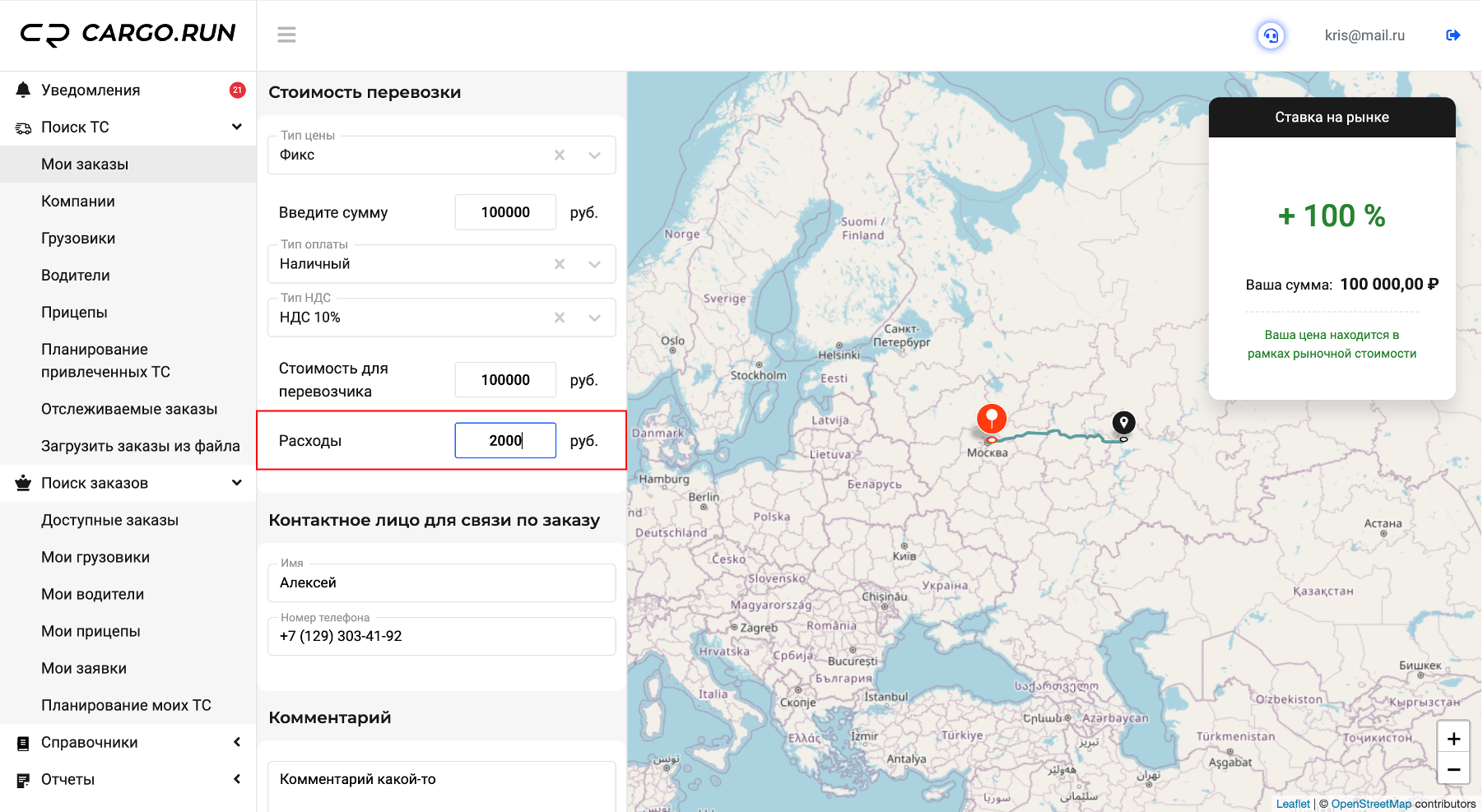Click the black destination marker on the map
This screenshot has width=1483, height=812.
click(x=1123, y=422)
